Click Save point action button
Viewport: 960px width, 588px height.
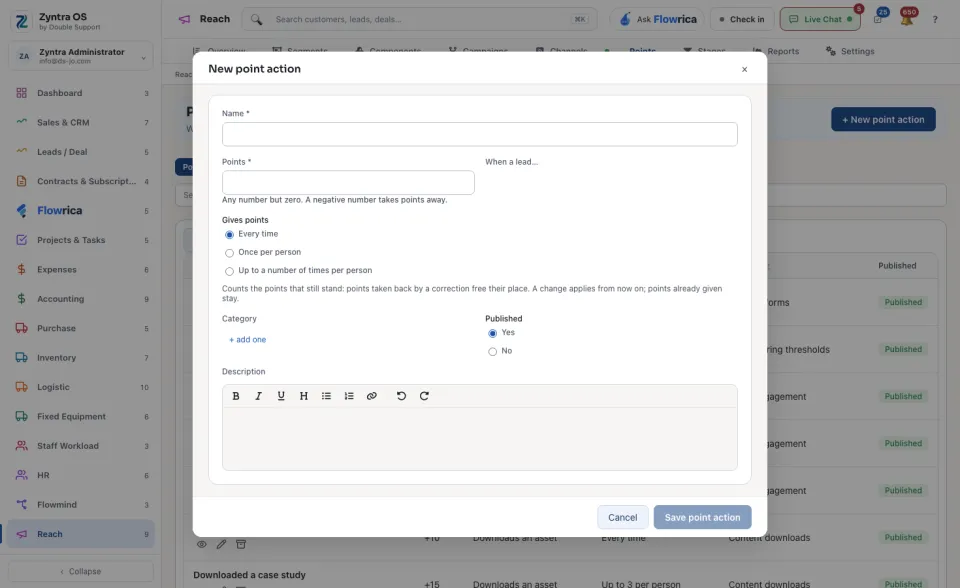point(702,518)
